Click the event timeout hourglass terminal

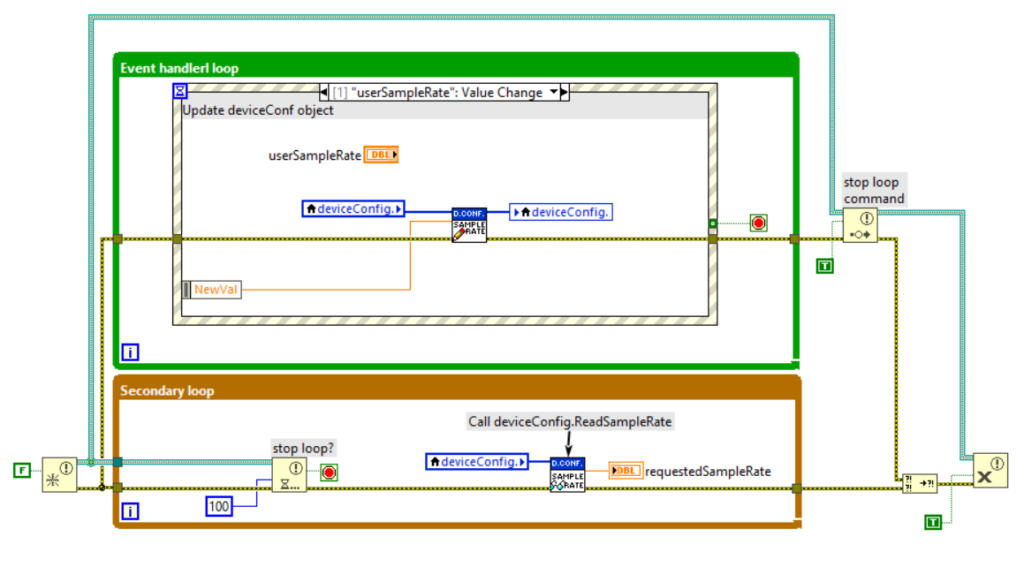pos(181,91)
